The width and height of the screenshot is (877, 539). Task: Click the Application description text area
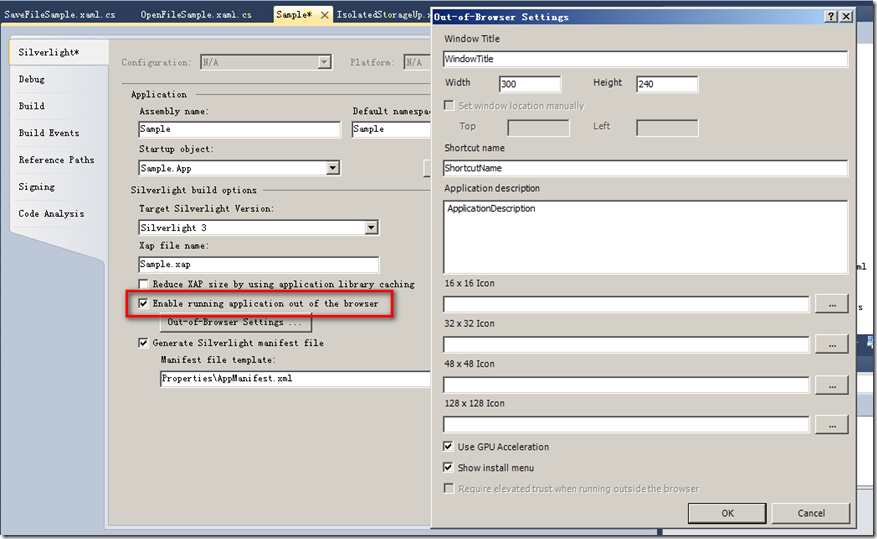tap(645, 237)
